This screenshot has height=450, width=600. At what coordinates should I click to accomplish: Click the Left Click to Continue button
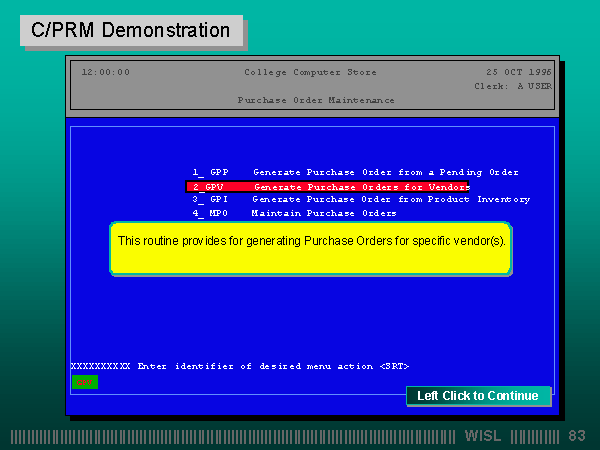coord(477,396)
